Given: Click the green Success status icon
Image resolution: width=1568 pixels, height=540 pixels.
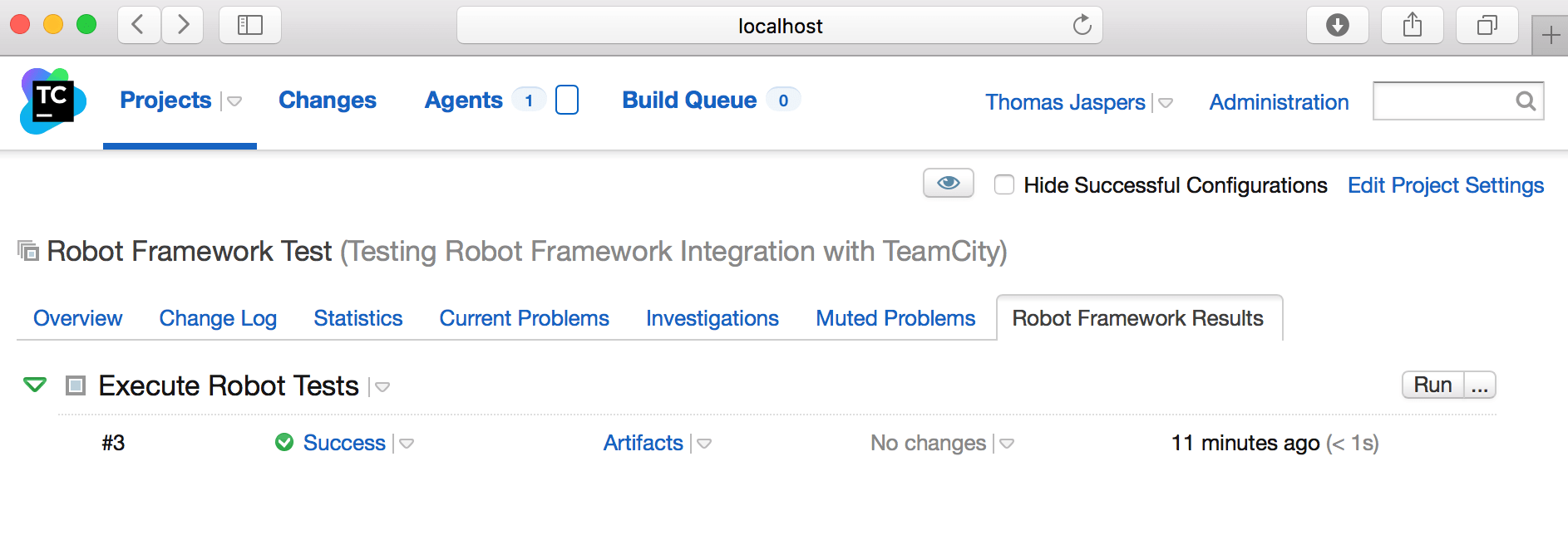Looking at the screenshot, I should pyautogui.click(x=284, y=442).
